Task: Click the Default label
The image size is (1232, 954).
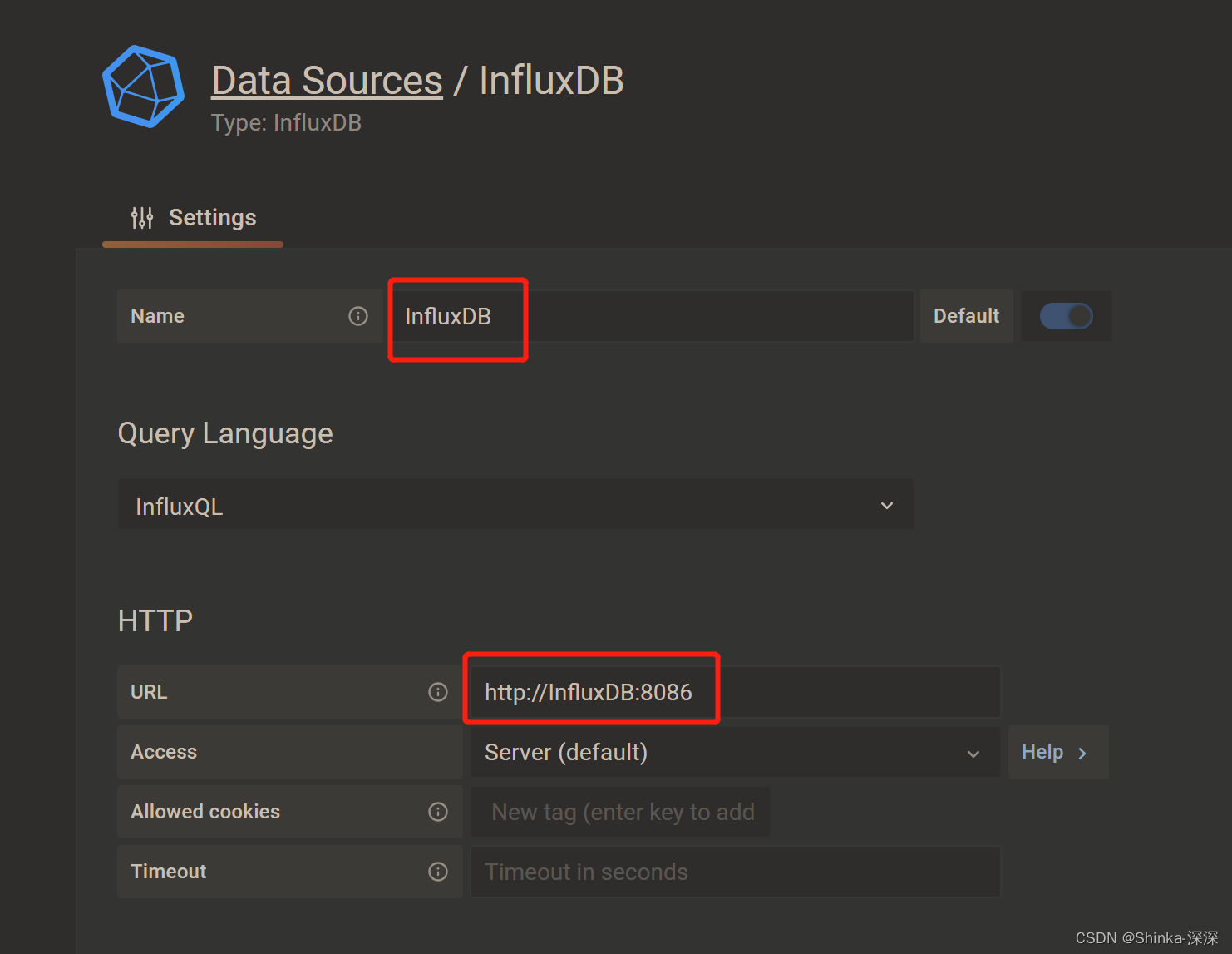Action: [966, 316]
